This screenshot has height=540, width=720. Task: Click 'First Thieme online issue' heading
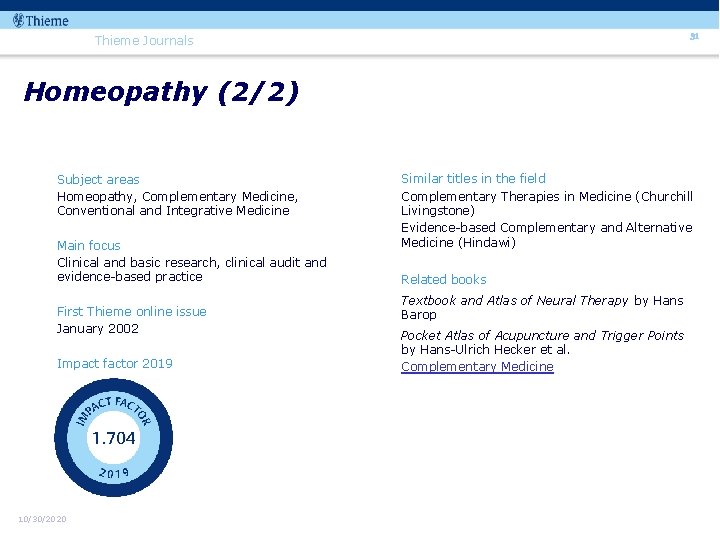coord(132,311)
